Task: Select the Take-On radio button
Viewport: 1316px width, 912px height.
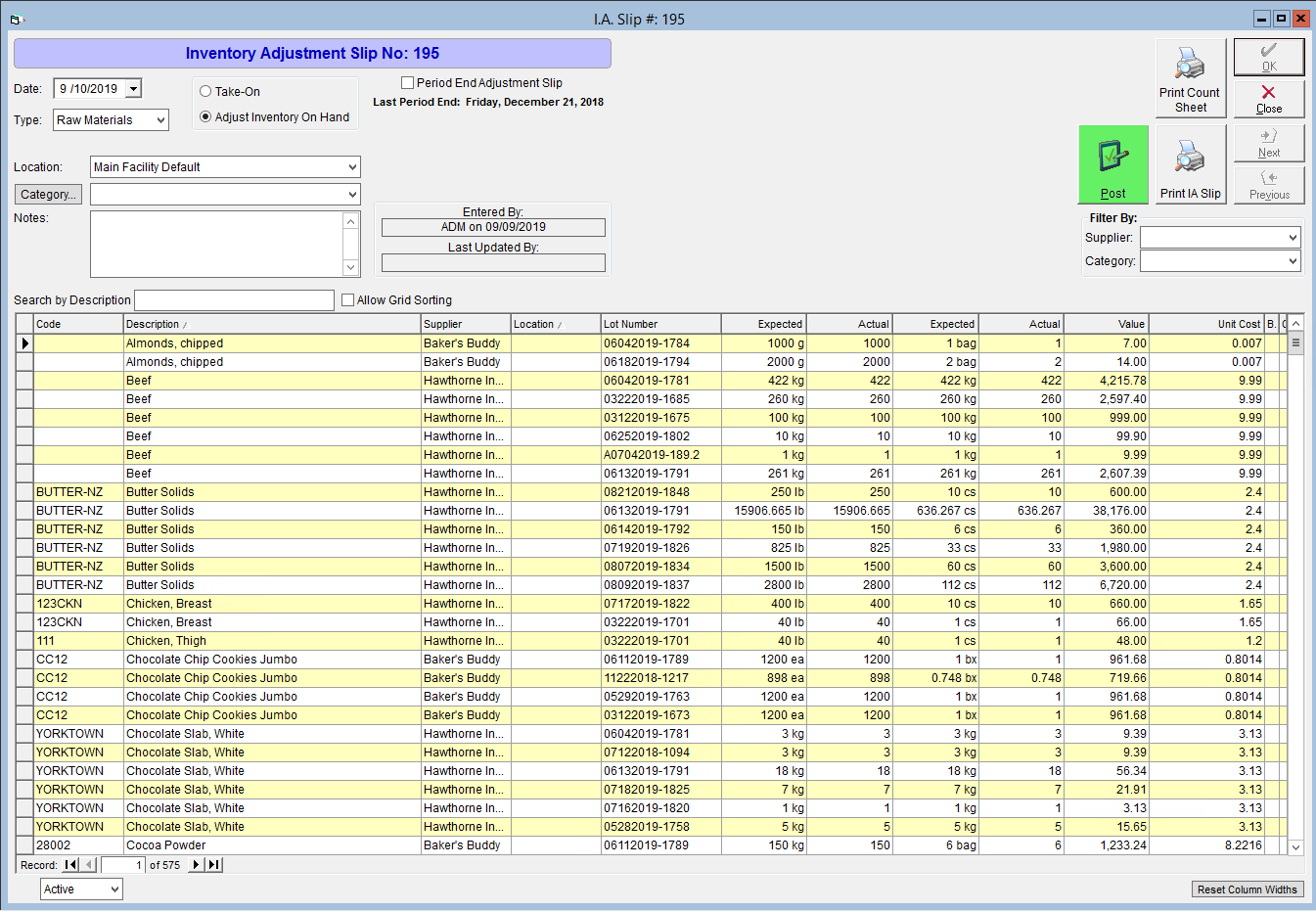Action: 205,91
